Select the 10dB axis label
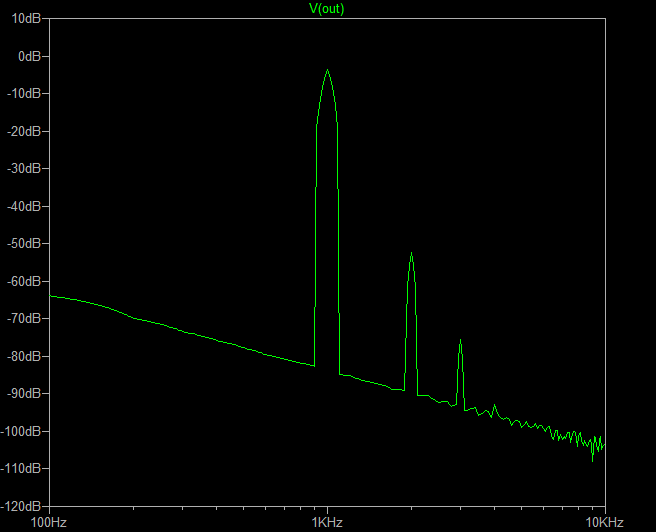656x532 pixels. pos(27,18)
